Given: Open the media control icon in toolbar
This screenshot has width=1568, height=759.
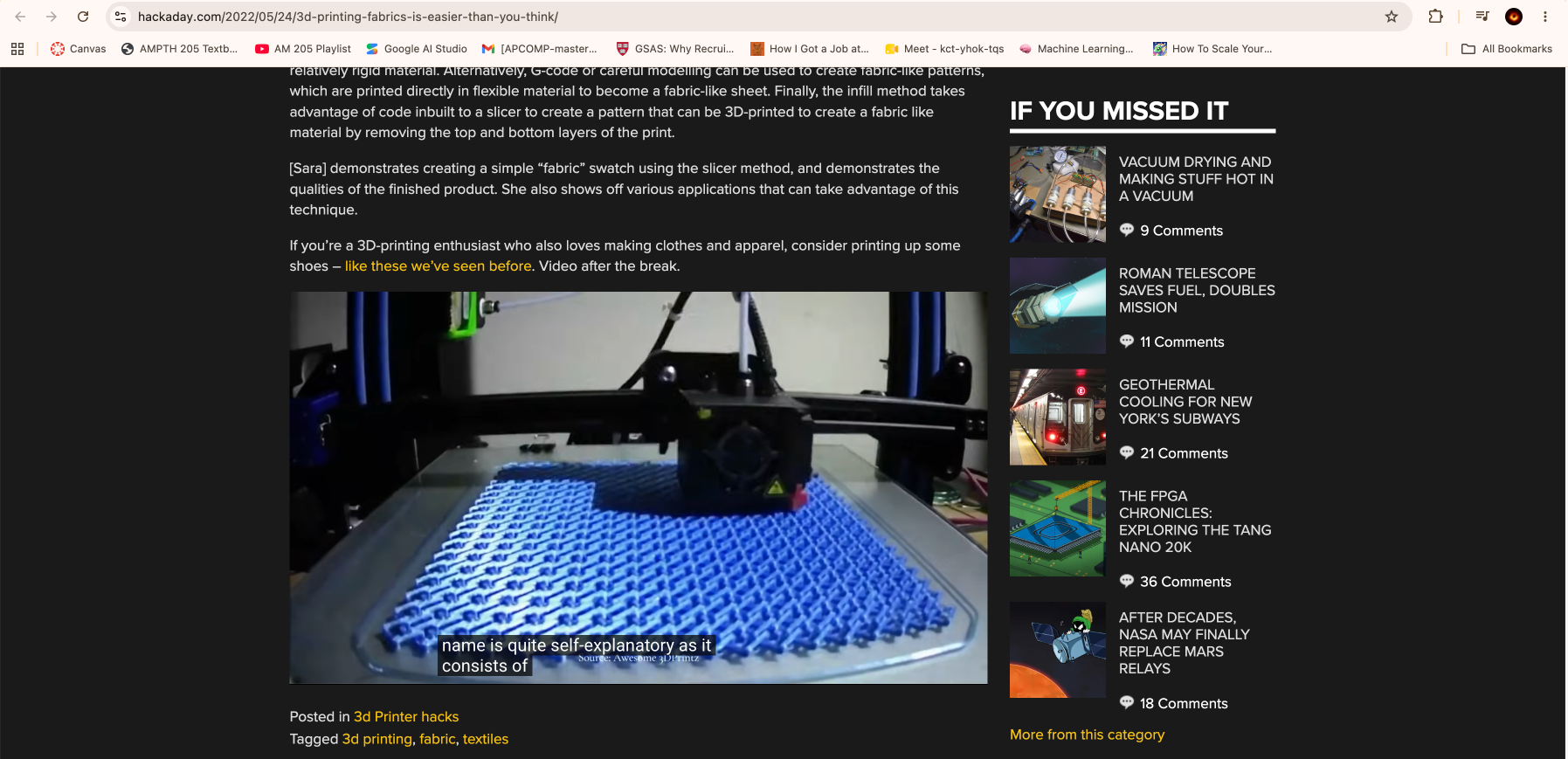Looking at the screenshot, I should (x=1482, y=17).
